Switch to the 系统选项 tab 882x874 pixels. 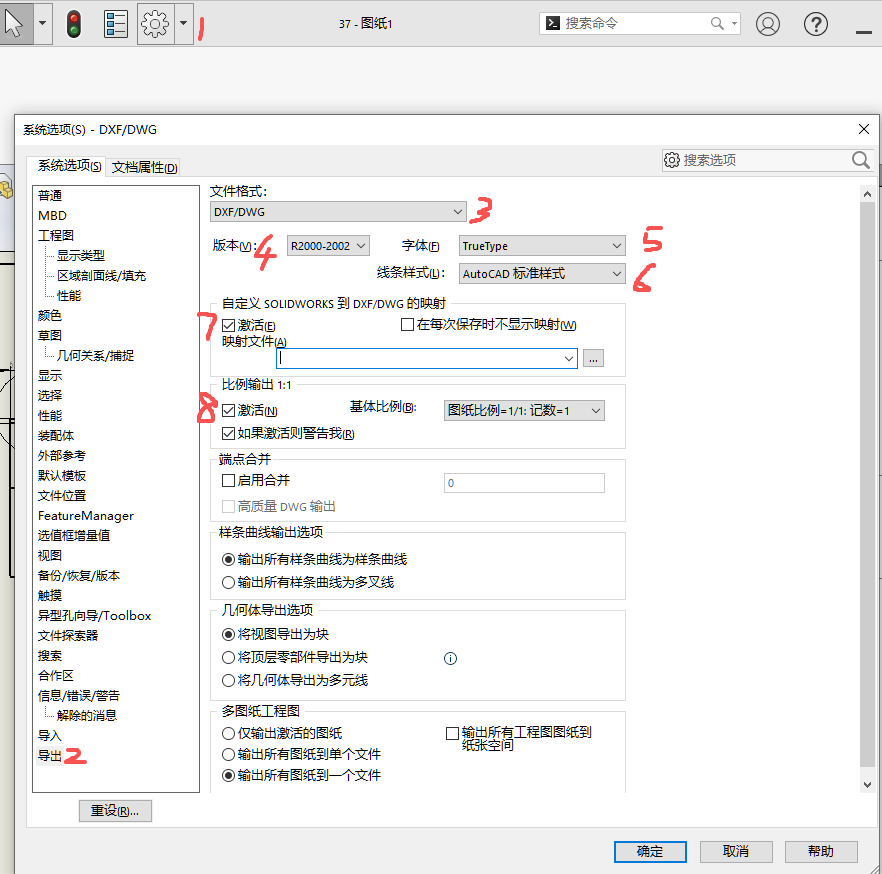pos(70,166)
